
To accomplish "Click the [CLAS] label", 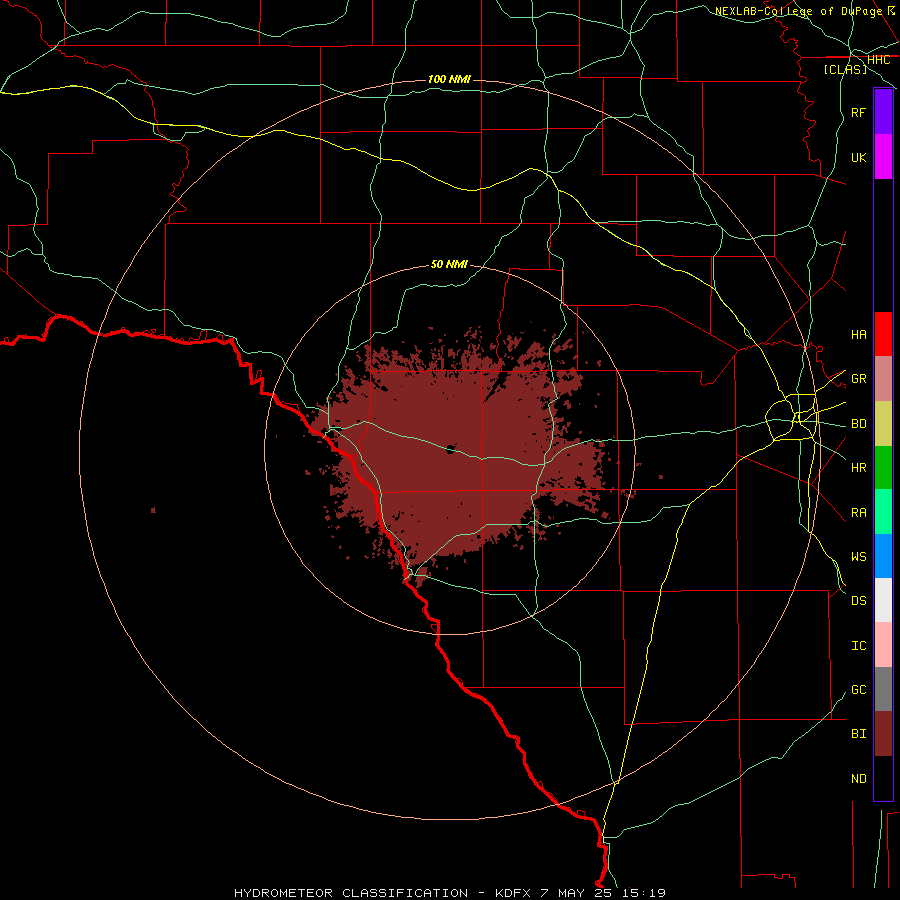I will (845, 70).
